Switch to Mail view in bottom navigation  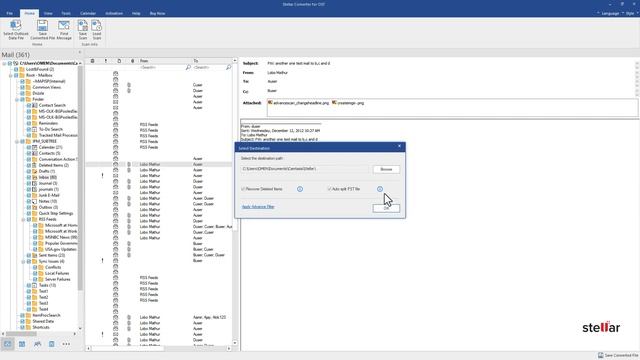pos(7,344)
